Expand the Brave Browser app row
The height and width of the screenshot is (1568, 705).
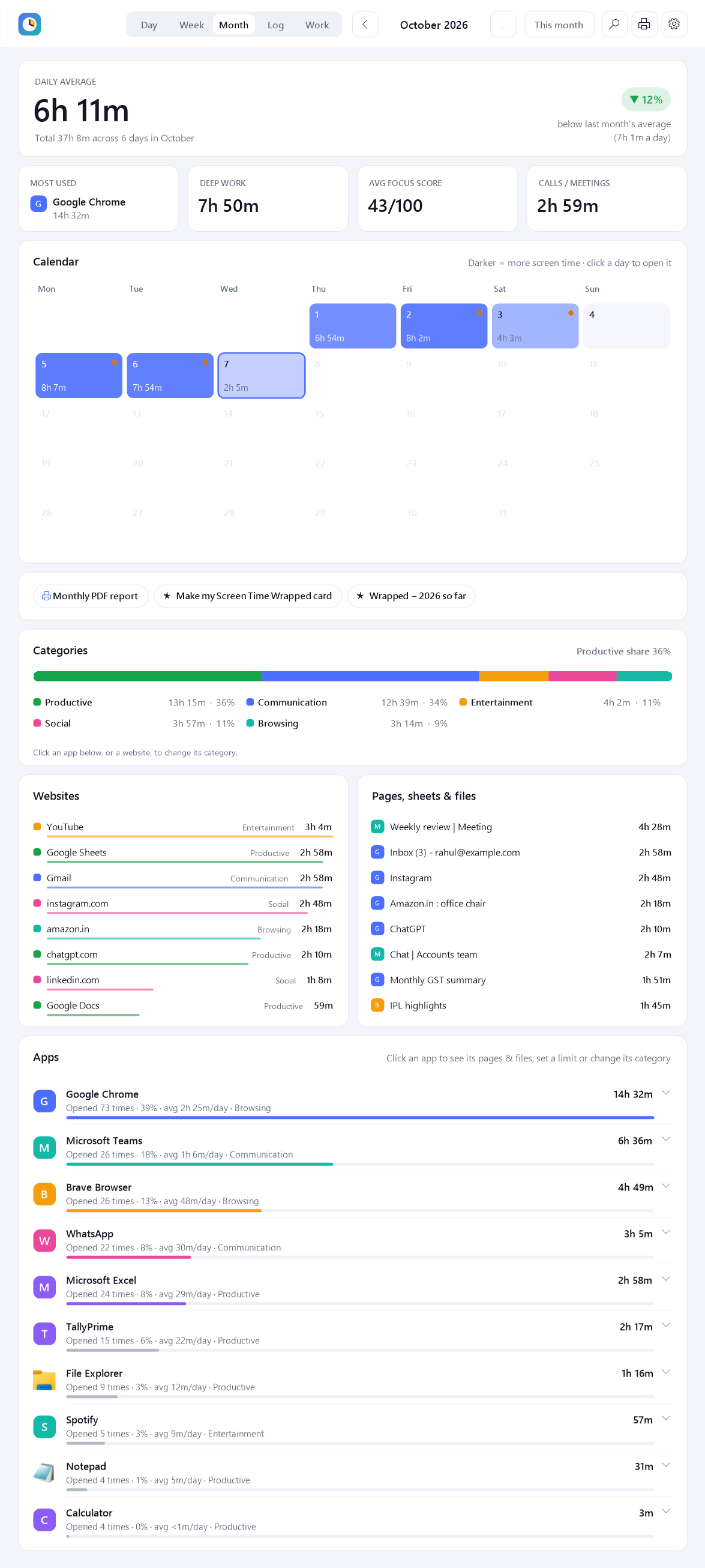pos(666,1186)
